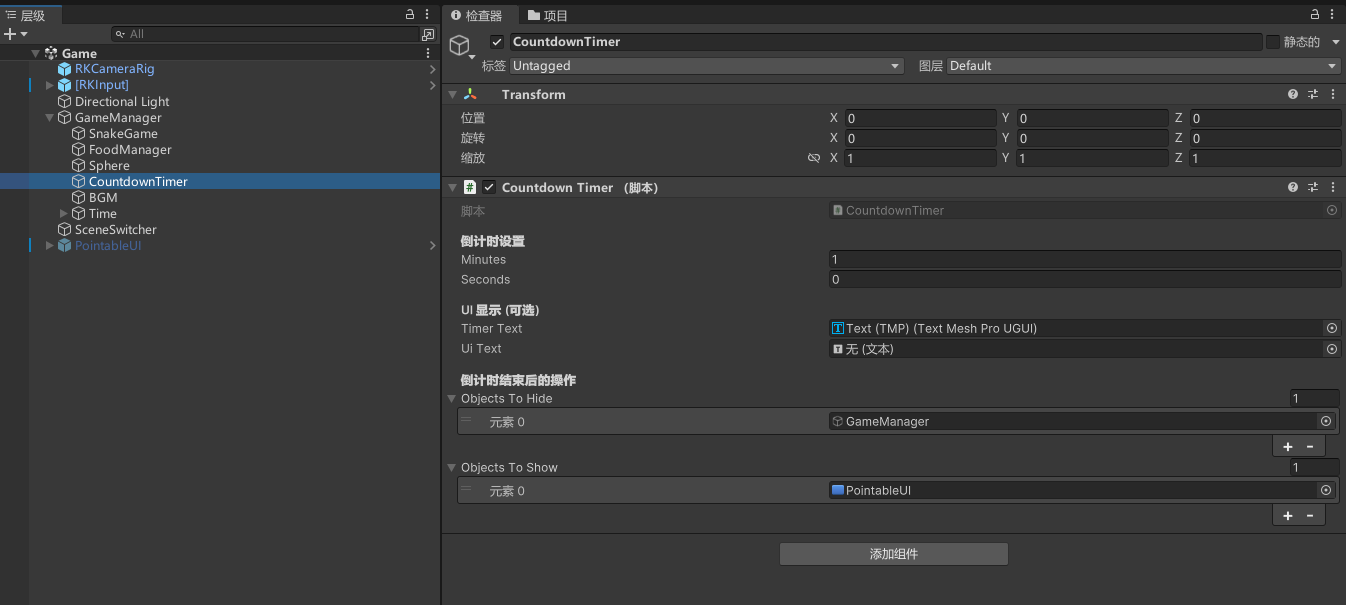Collapse the Transform component foldout

pyautogui.click(x=452, y=94)
